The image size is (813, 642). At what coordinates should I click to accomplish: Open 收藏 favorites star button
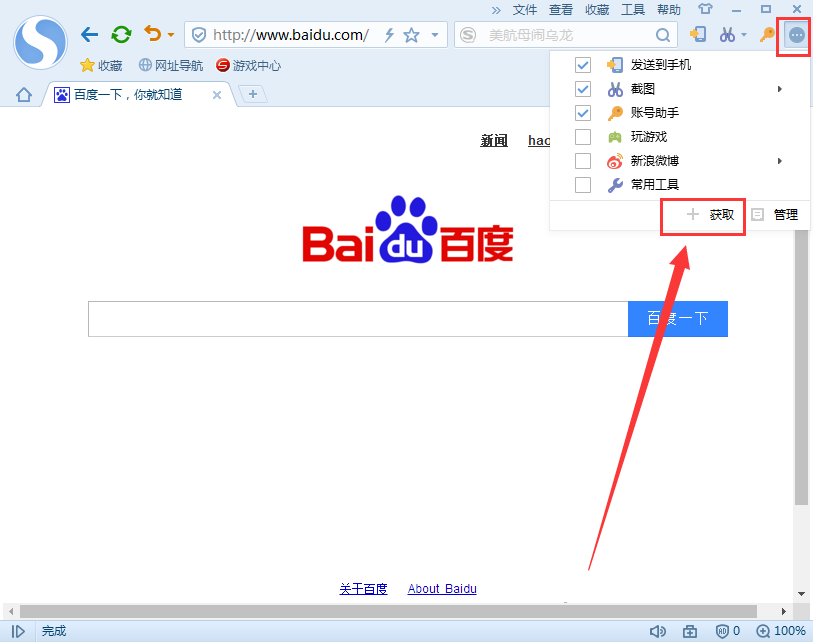tap(101, 65)
